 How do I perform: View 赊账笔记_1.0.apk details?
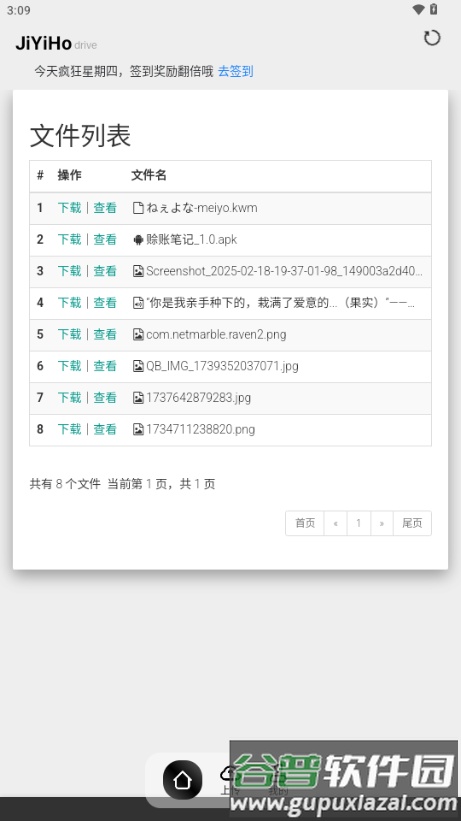105,239
